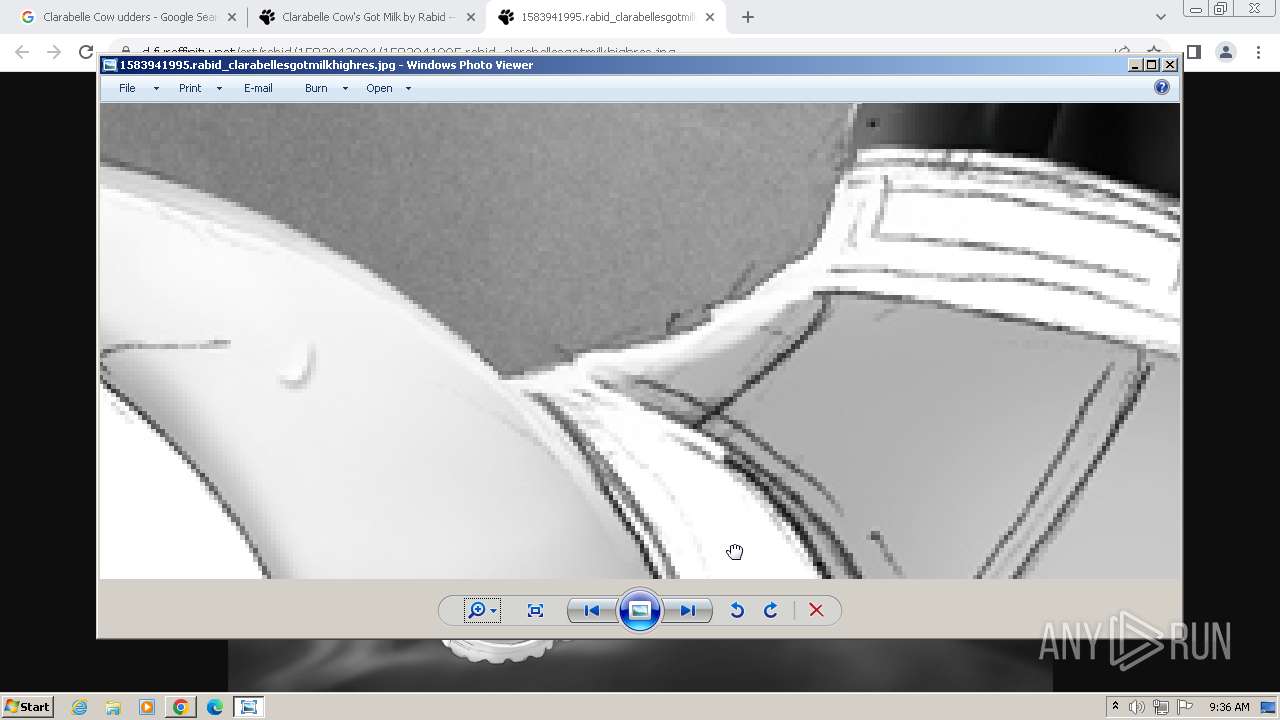Expand the Burn dropdown arrow
Image resolution: width=1280 pixels, height=720 pixels.
point(345,88)
